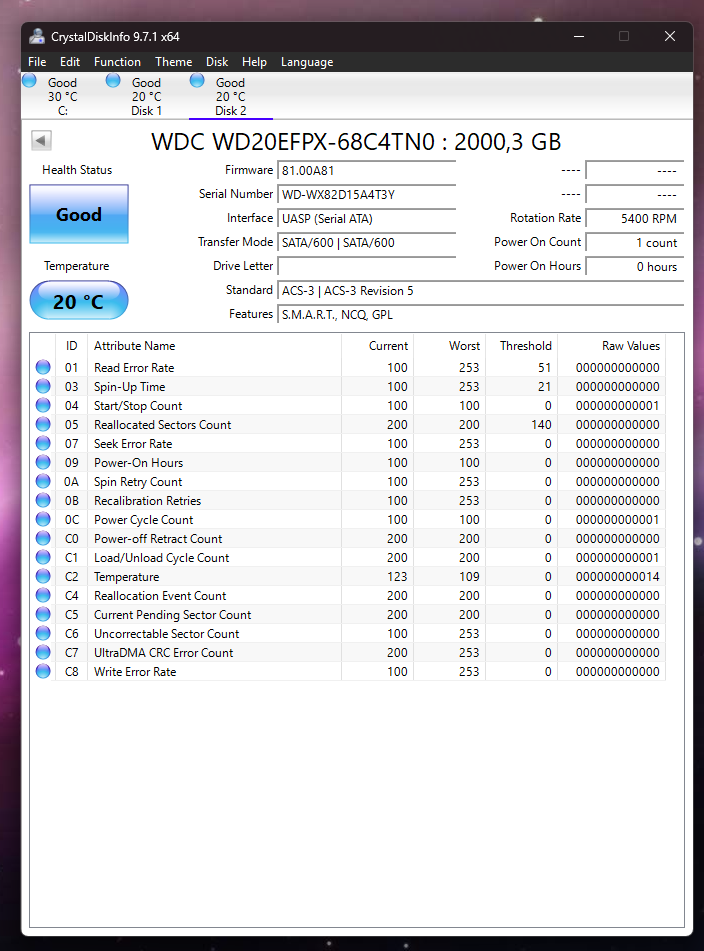Click the status orb for Power-off Retract Count
The width and height of the screenshot is (704, 951).
click(x=43, y=538)
